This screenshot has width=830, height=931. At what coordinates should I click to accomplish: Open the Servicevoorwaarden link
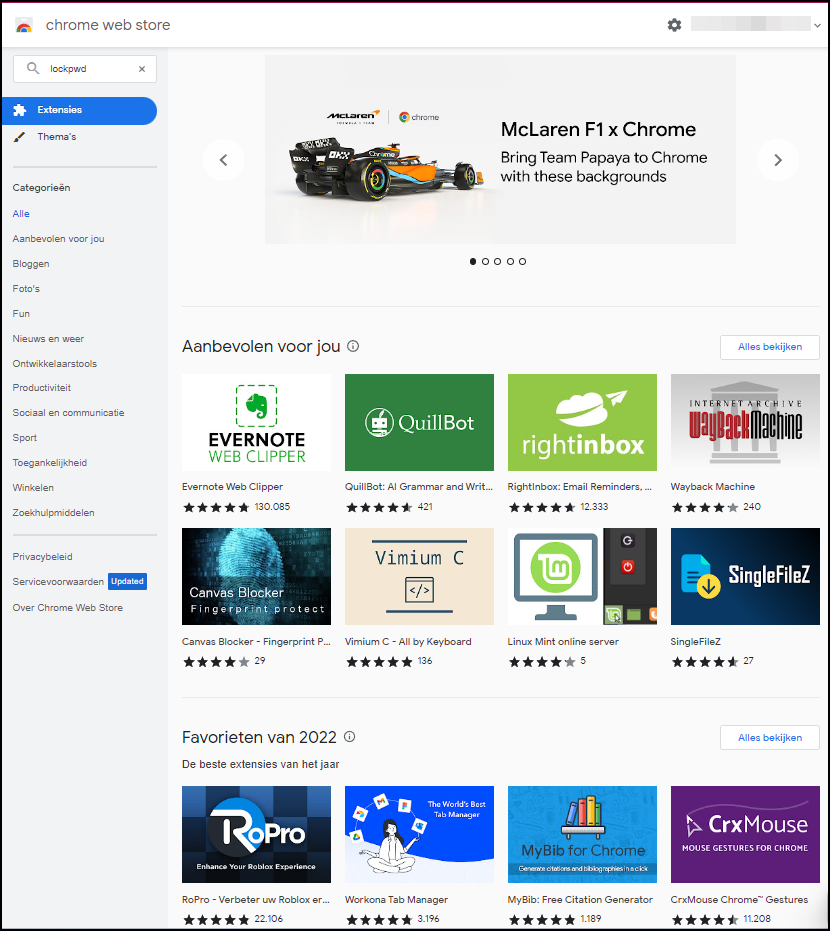[x=58, y=582]
